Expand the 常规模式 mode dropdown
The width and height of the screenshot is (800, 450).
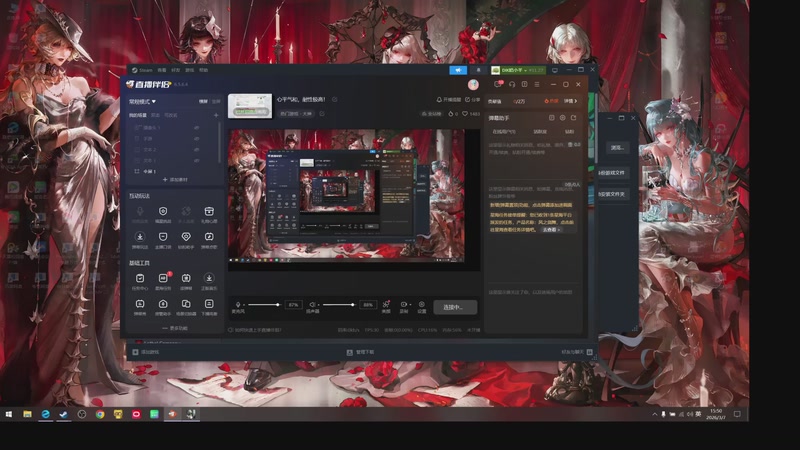coord(142,102)
